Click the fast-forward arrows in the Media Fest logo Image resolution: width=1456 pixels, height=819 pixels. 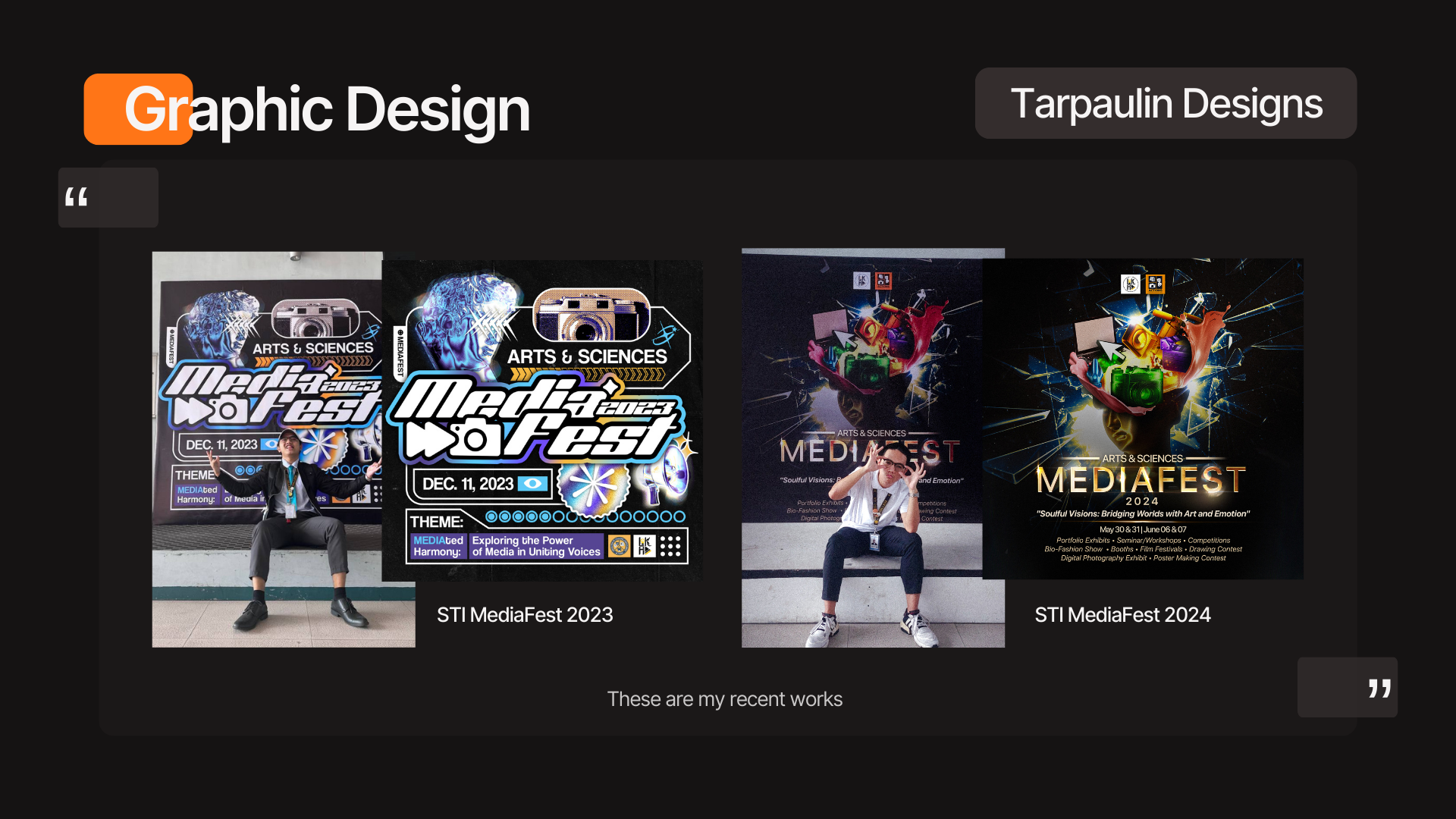tap(428, 440)
